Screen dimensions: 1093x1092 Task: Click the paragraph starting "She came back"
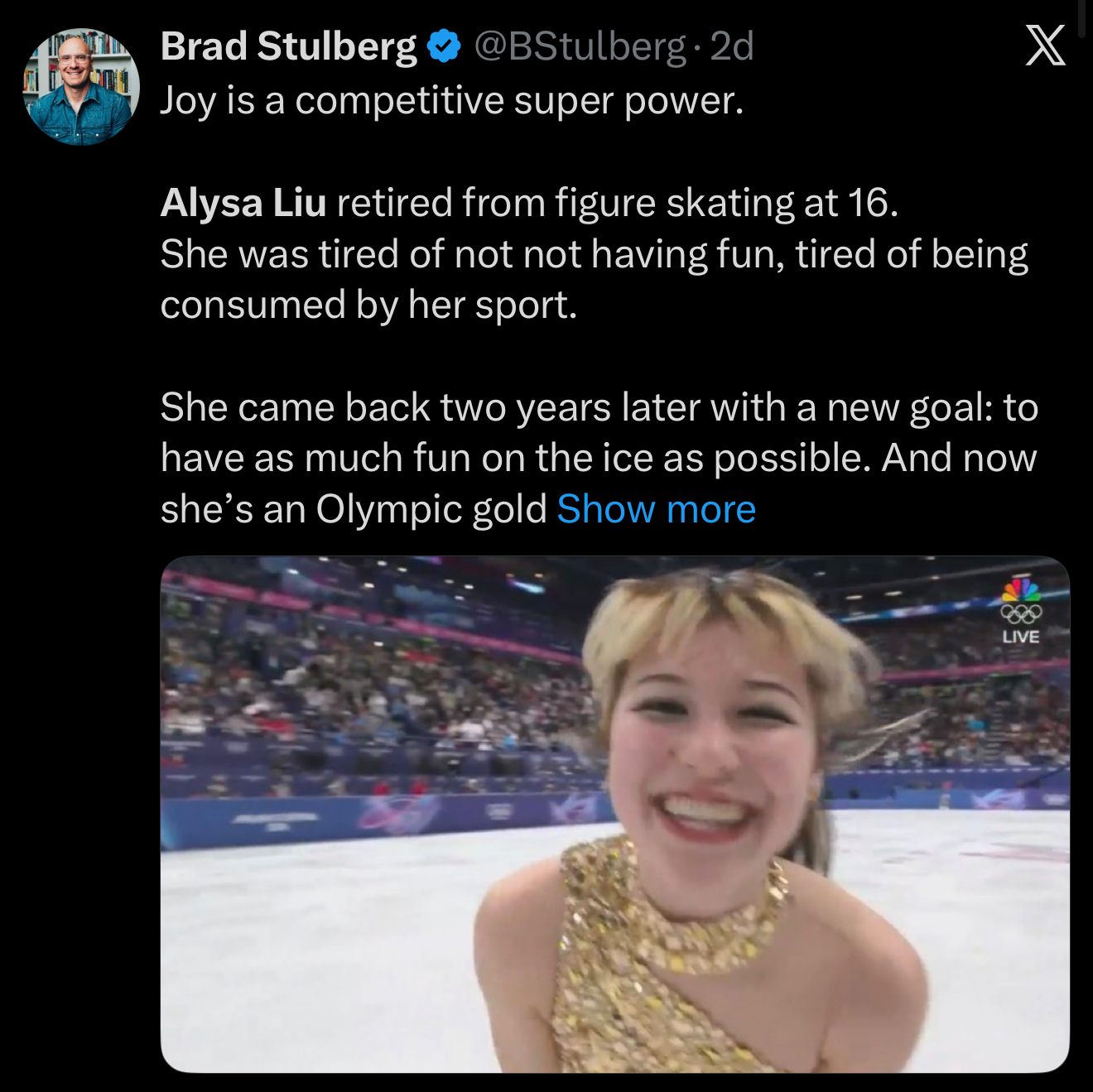[598, 457]
